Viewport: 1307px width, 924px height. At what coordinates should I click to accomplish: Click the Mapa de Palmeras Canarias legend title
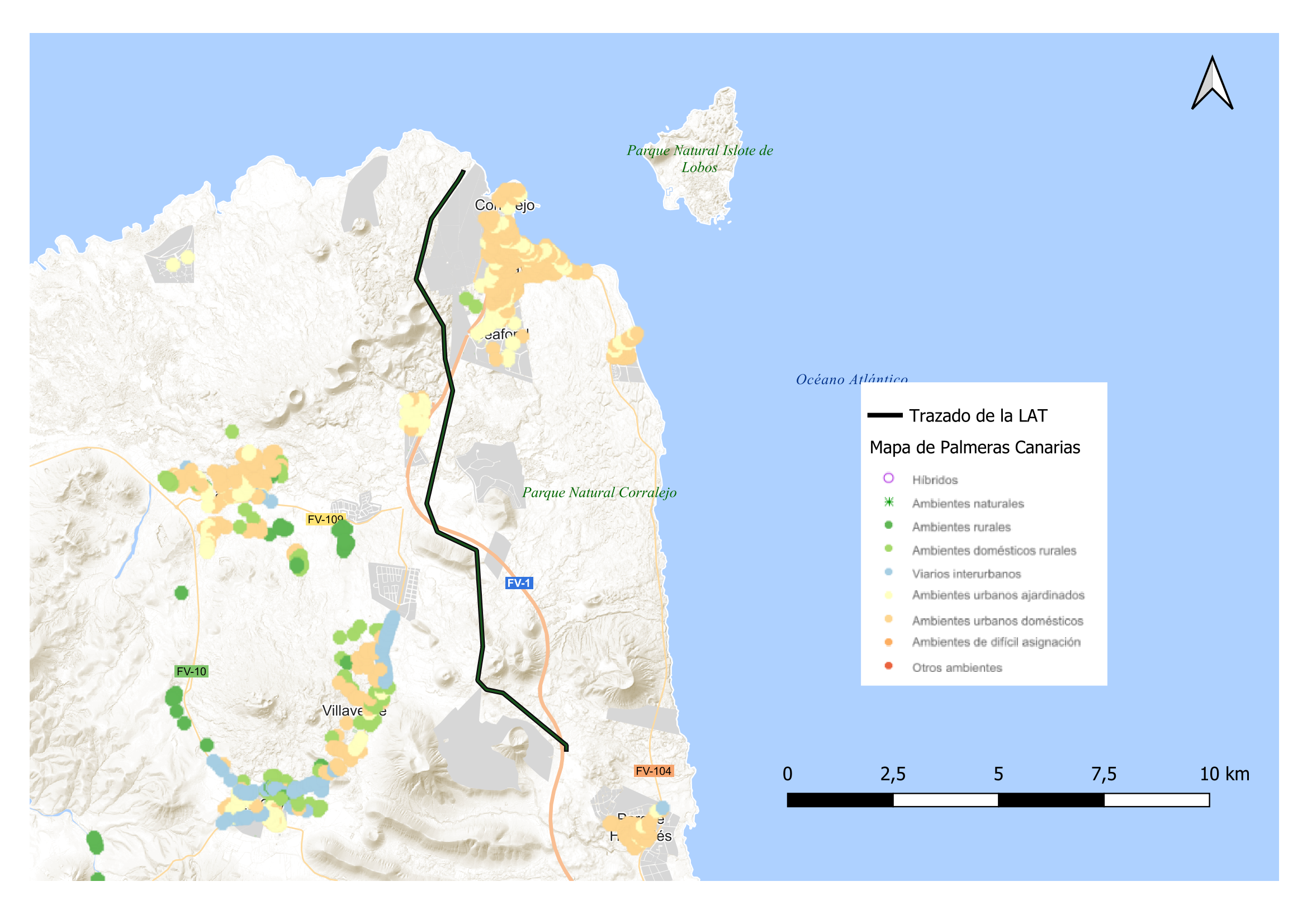tap(974, 448)
